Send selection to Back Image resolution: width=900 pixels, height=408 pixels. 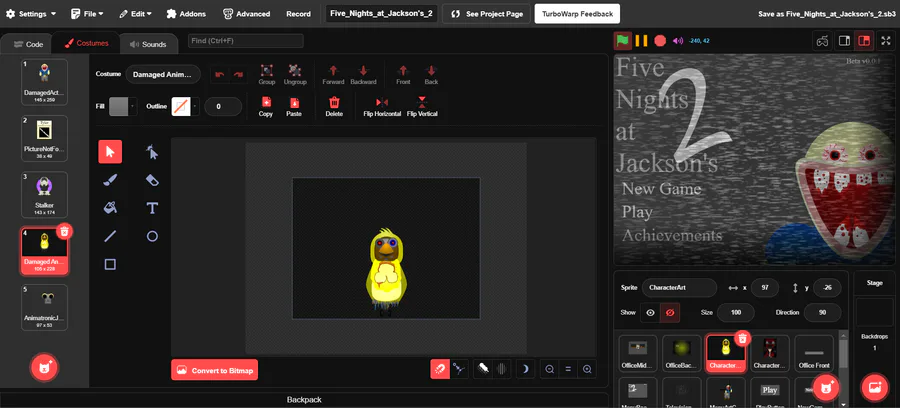click(x=431, y=75)
